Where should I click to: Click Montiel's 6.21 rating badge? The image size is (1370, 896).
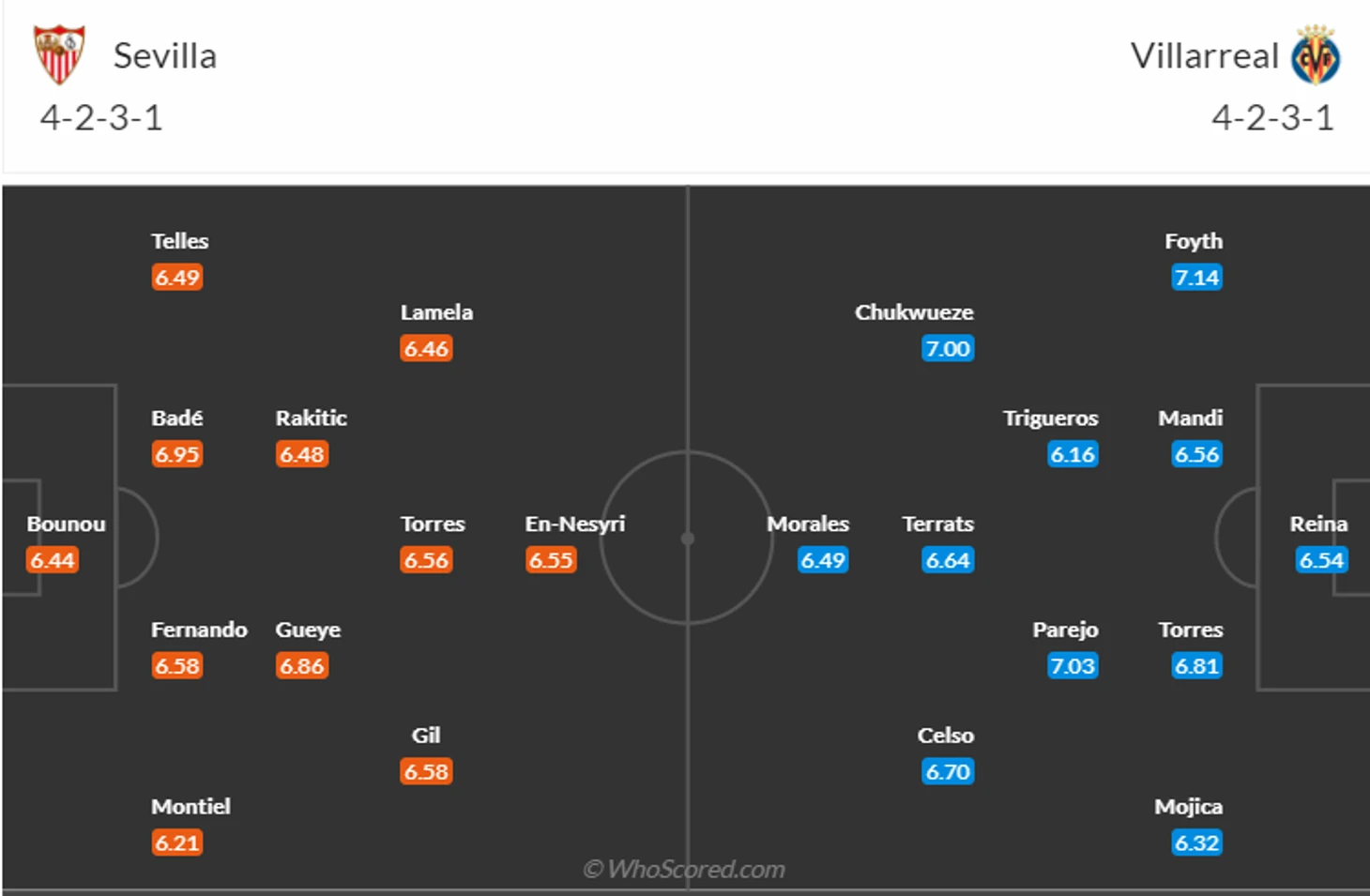tap(177, 843)
